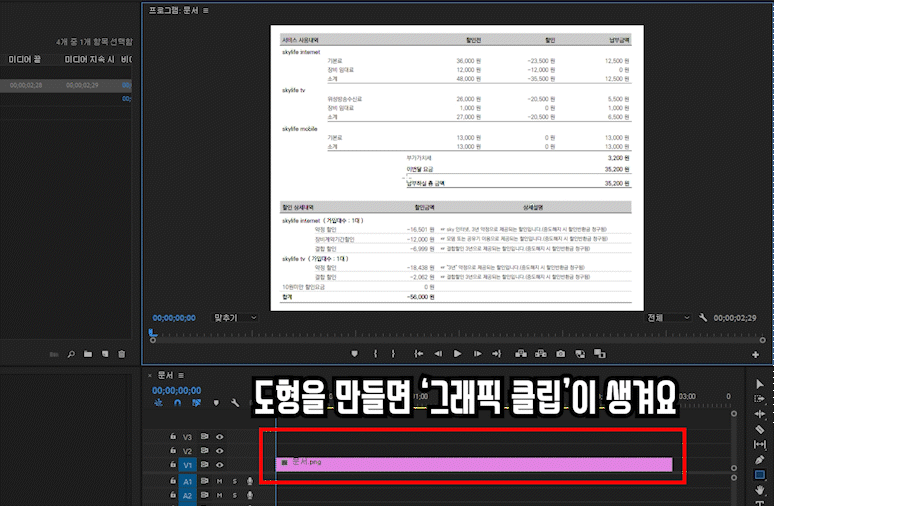Select the Pen tool

click(x=759, y=460)
